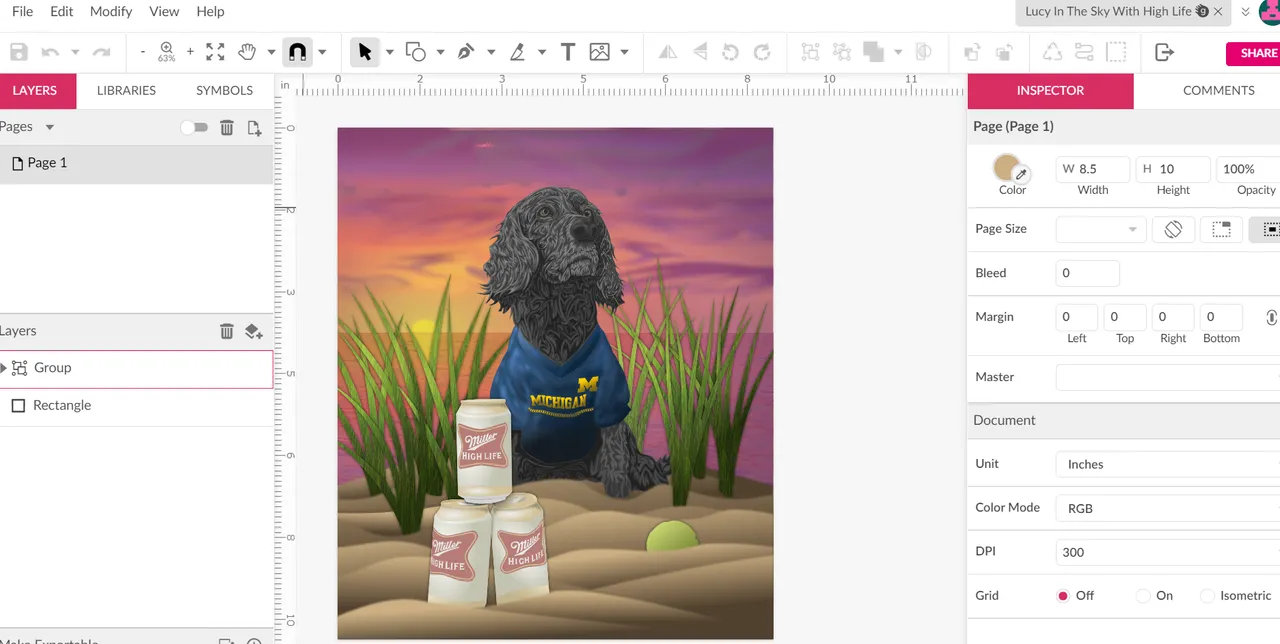Select the Insert Image tool

[599, 52]
